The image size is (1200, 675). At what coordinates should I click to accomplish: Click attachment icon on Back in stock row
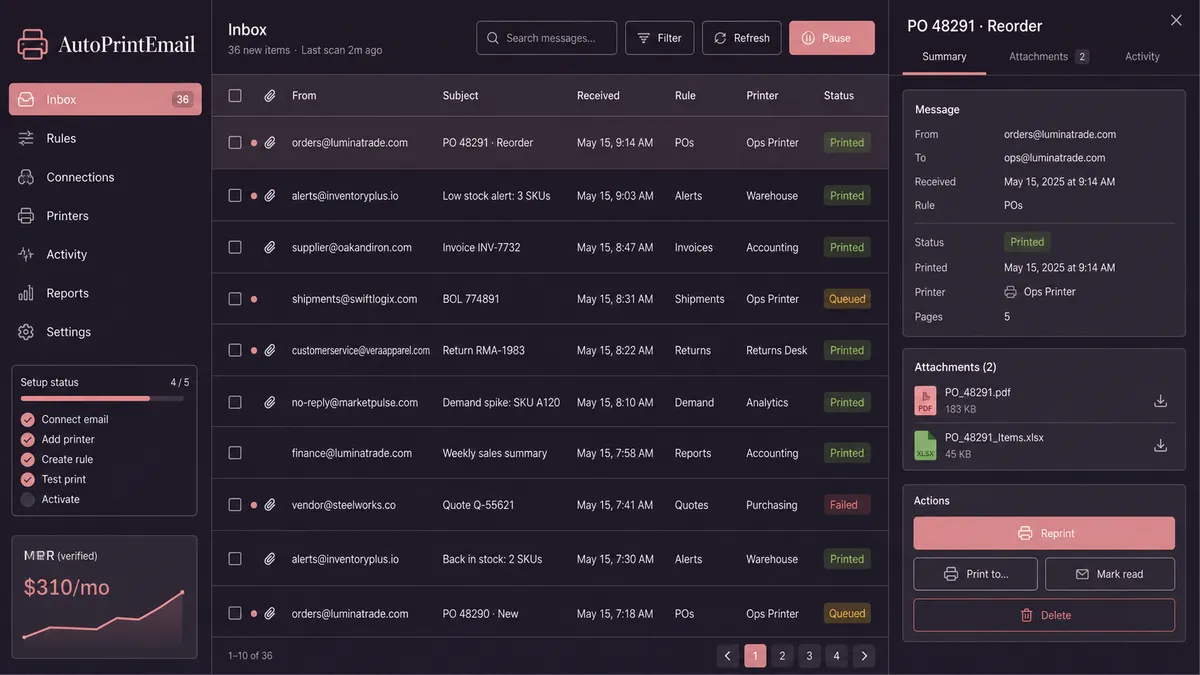click(270, 559)
